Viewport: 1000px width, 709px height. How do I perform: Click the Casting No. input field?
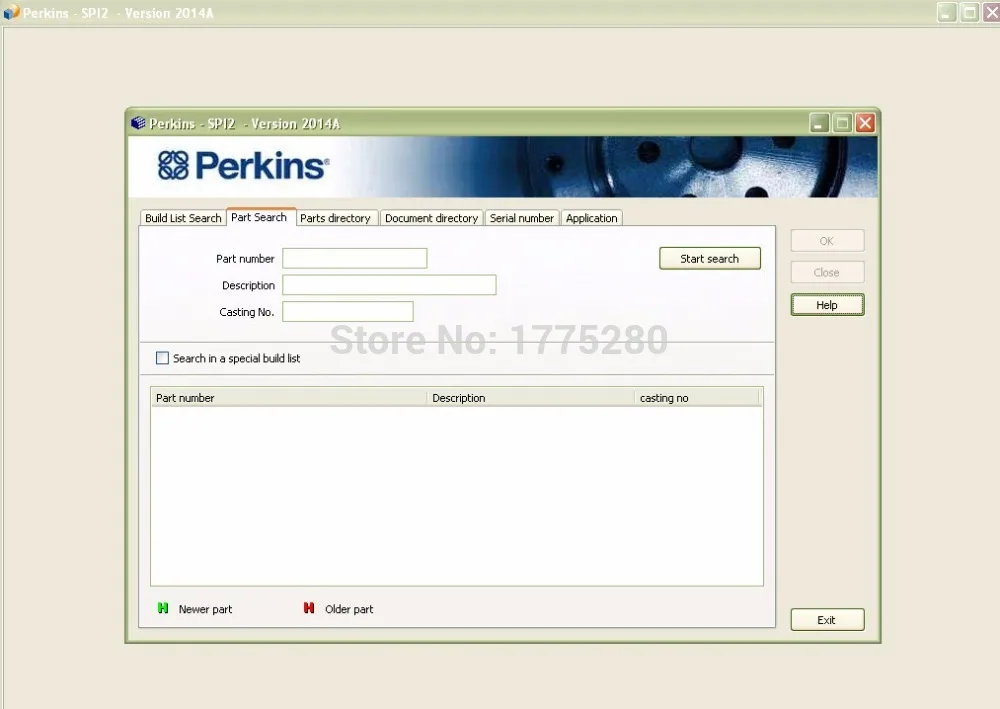tap(348, 312)
